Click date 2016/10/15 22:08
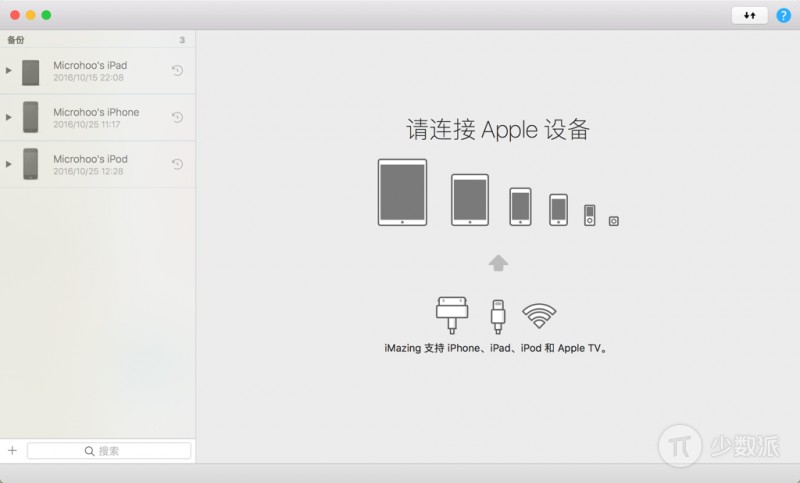 (88, 78)
